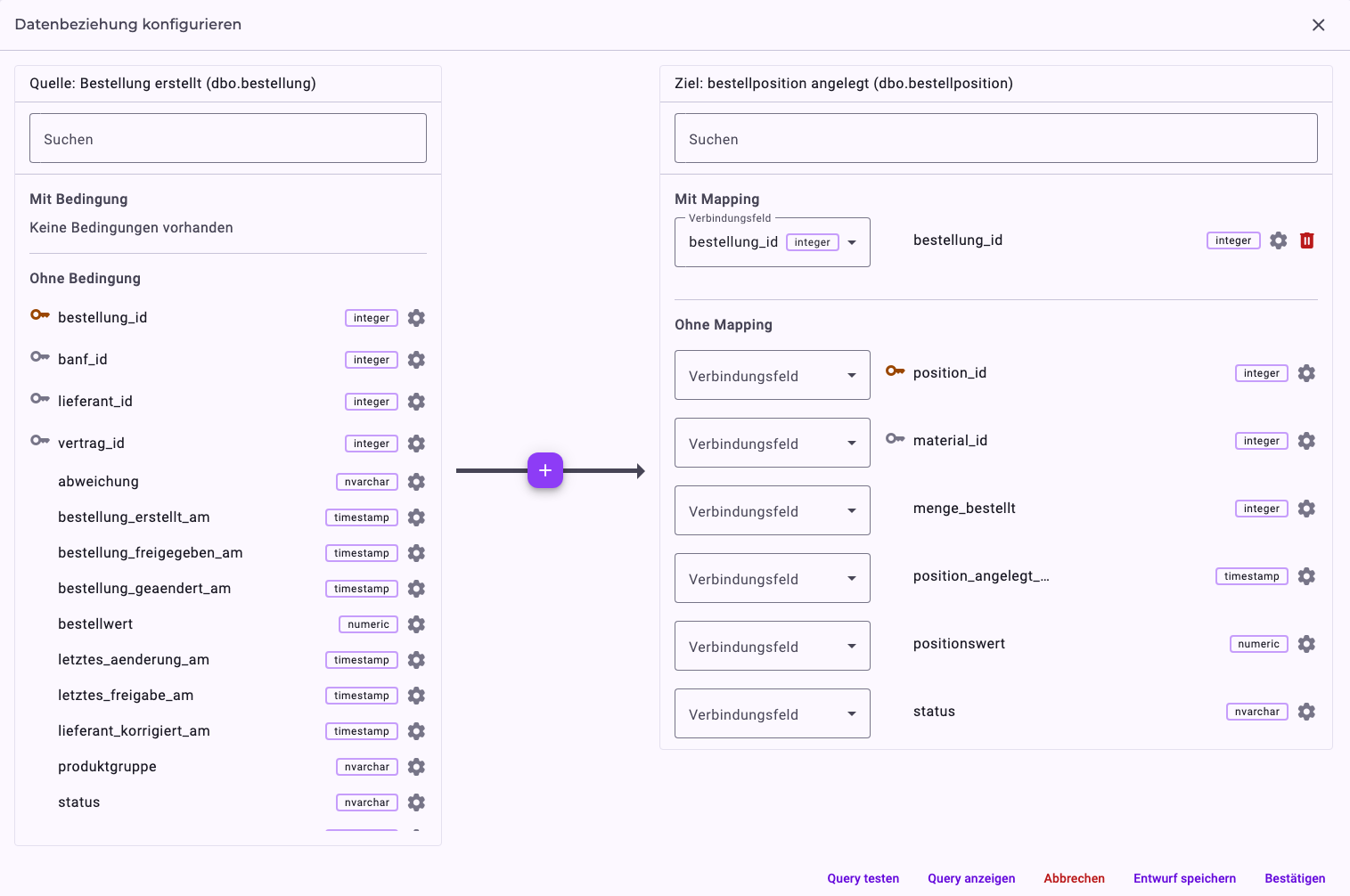
Task: Open settings gear for positionswert field
Action: (x=1306, y=644)
